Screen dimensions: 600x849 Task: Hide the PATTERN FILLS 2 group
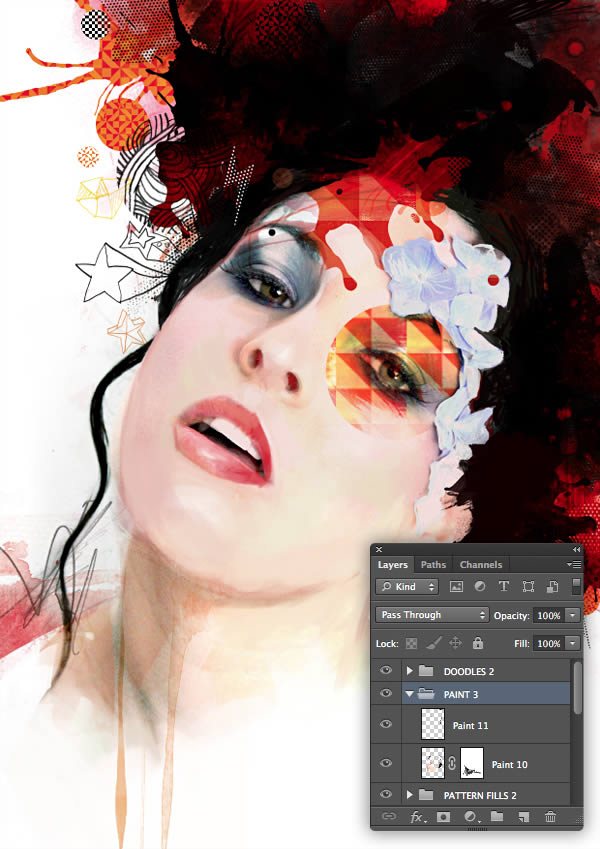point(386,794)
